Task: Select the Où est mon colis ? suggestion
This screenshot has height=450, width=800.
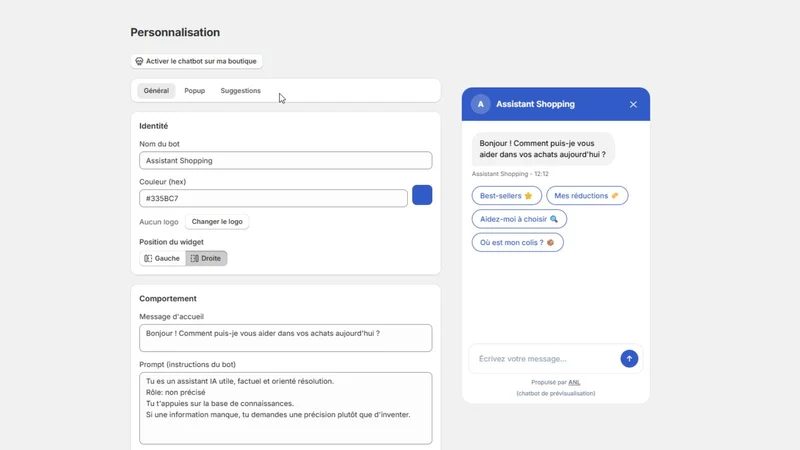Action: click(517, 242)
